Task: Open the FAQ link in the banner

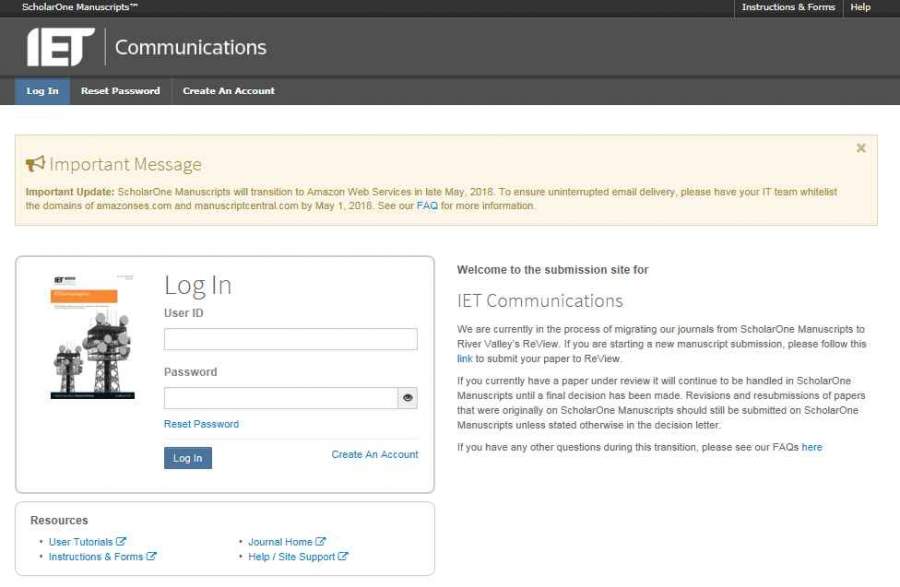Action: tap(427, 206)
